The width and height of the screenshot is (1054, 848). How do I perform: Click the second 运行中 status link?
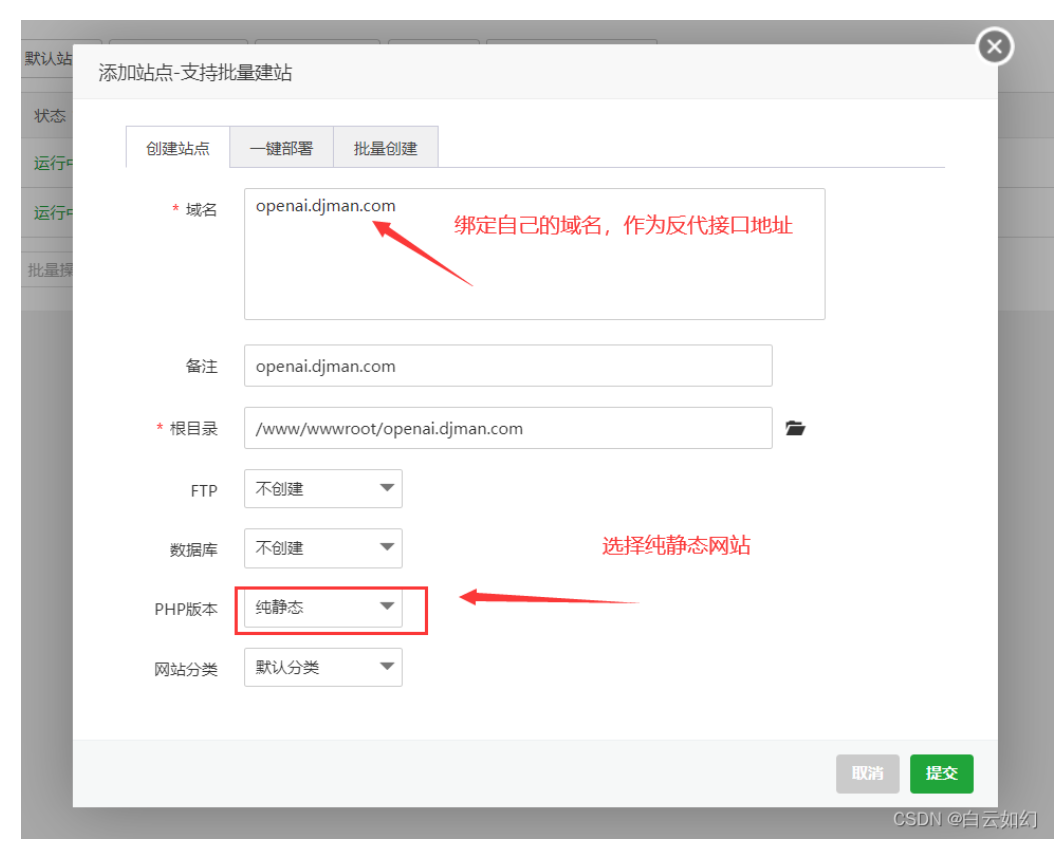click(52, 213)
